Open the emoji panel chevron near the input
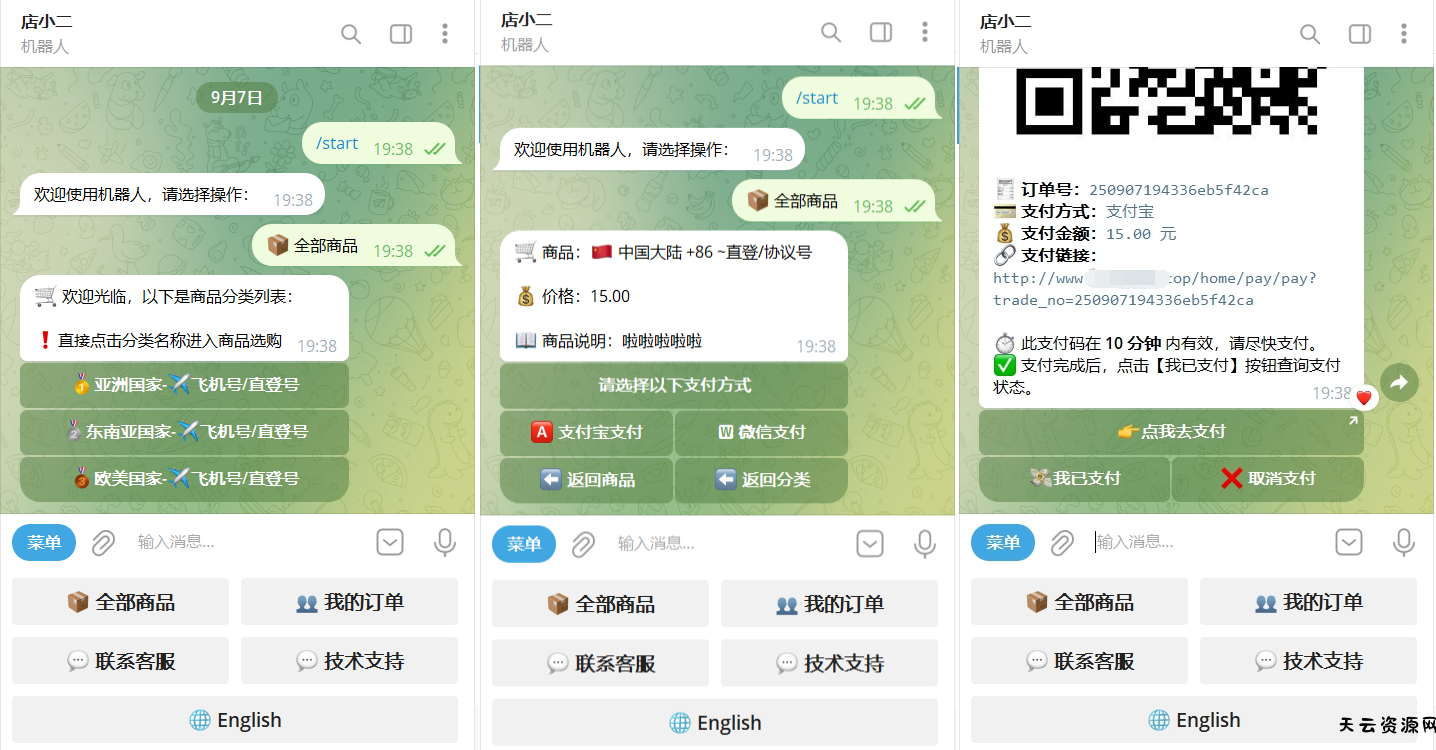 click(390, 542)
